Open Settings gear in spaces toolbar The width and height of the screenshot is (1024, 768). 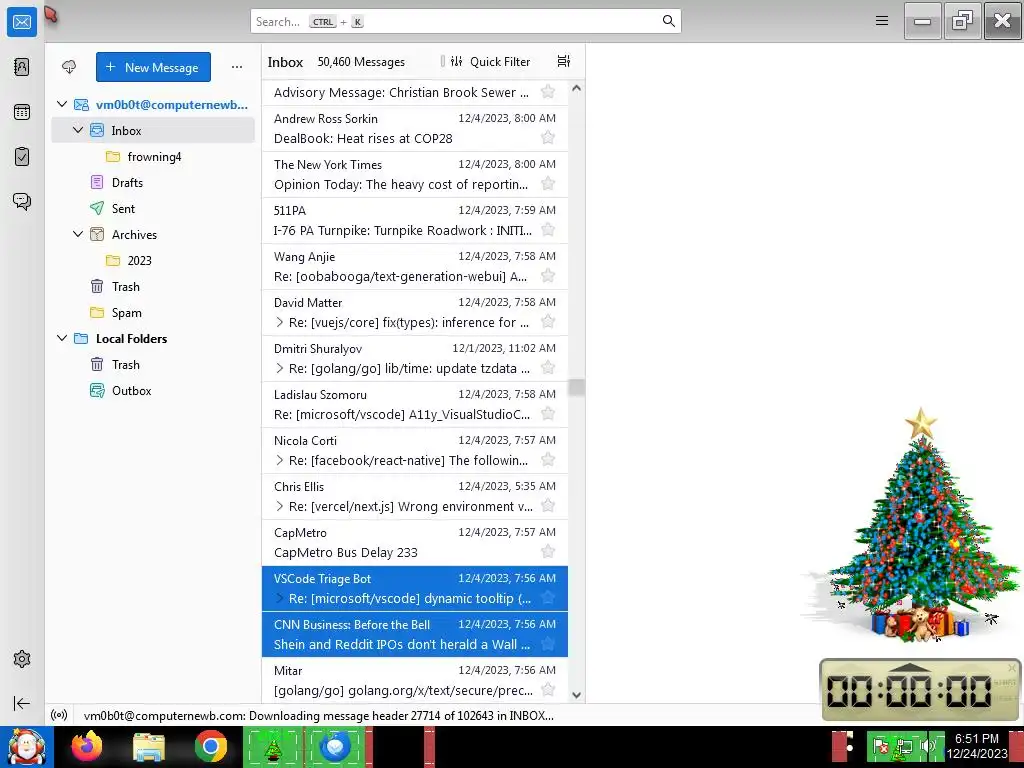pyautogui.click(x=22, y=659)
